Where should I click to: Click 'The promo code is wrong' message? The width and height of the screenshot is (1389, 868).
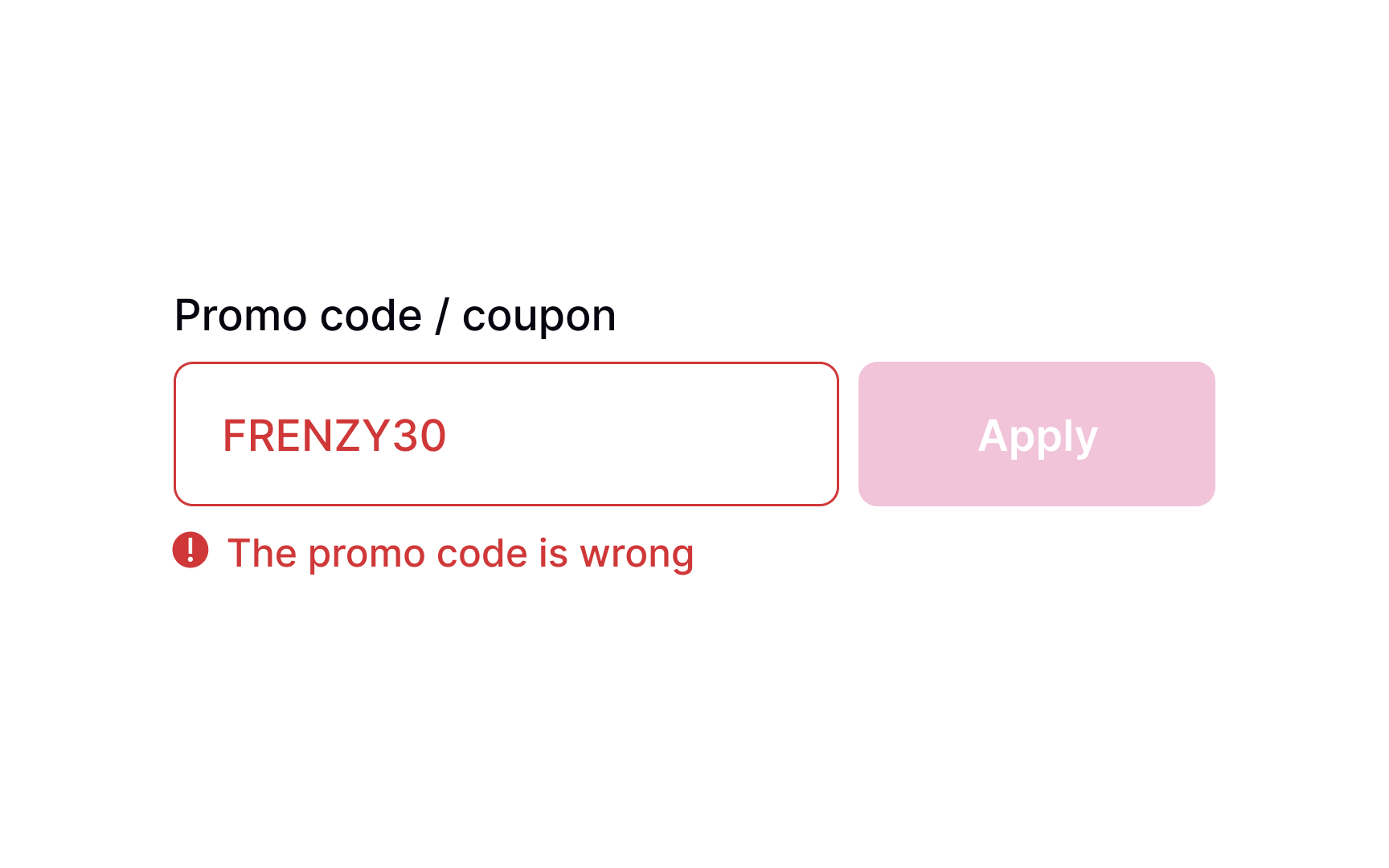(461, 553)
